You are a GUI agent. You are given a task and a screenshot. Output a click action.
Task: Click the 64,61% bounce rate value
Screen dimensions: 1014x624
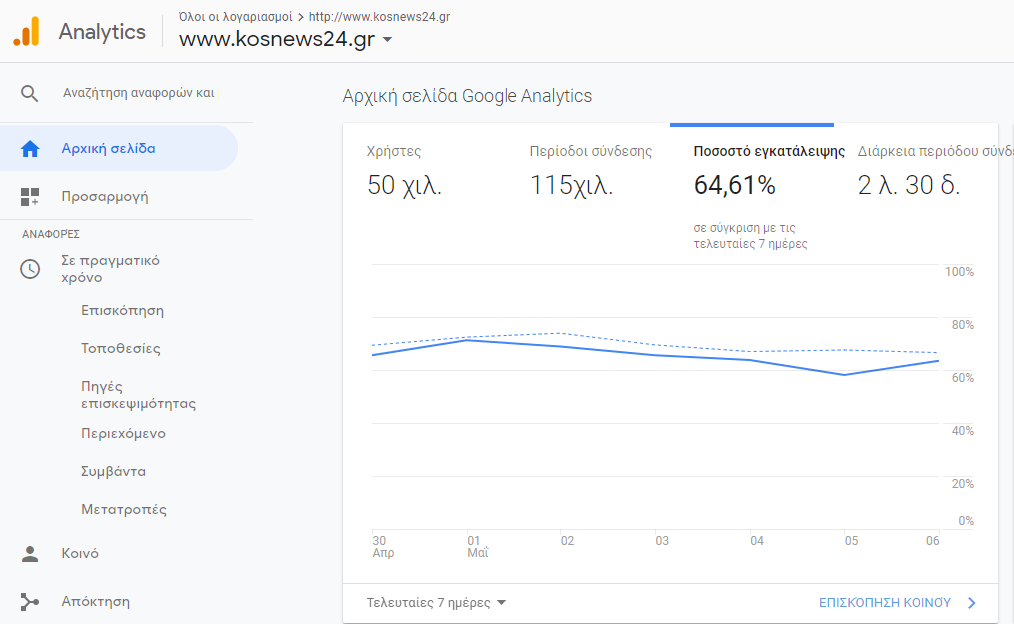pos(735,186)
